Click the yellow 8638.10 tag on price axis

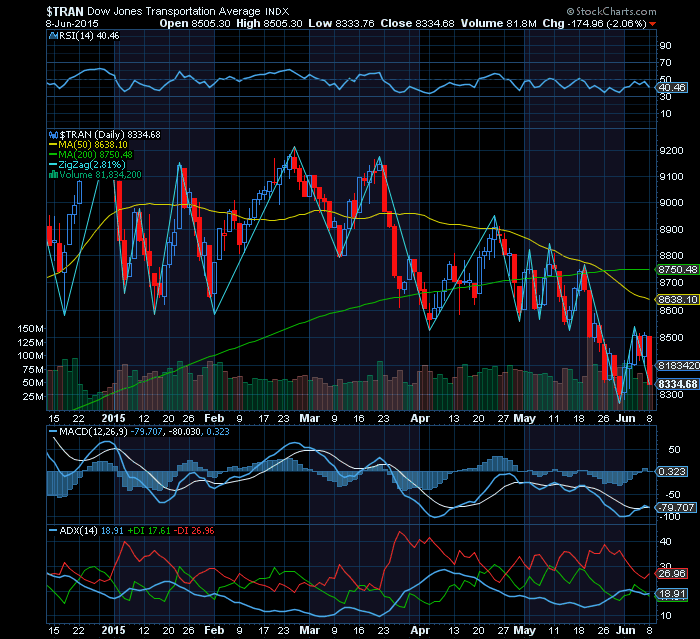[677, 300]
